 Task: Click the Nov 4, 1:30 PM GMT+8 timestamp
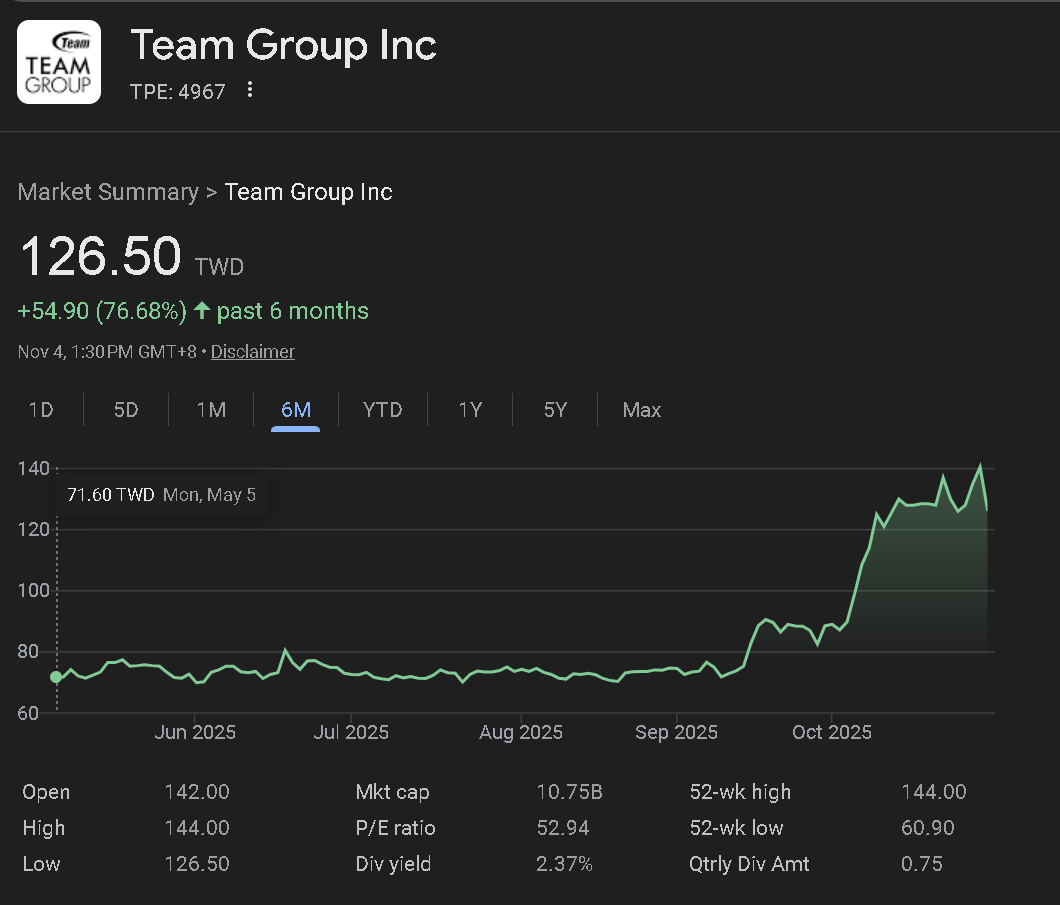[107, 351]
